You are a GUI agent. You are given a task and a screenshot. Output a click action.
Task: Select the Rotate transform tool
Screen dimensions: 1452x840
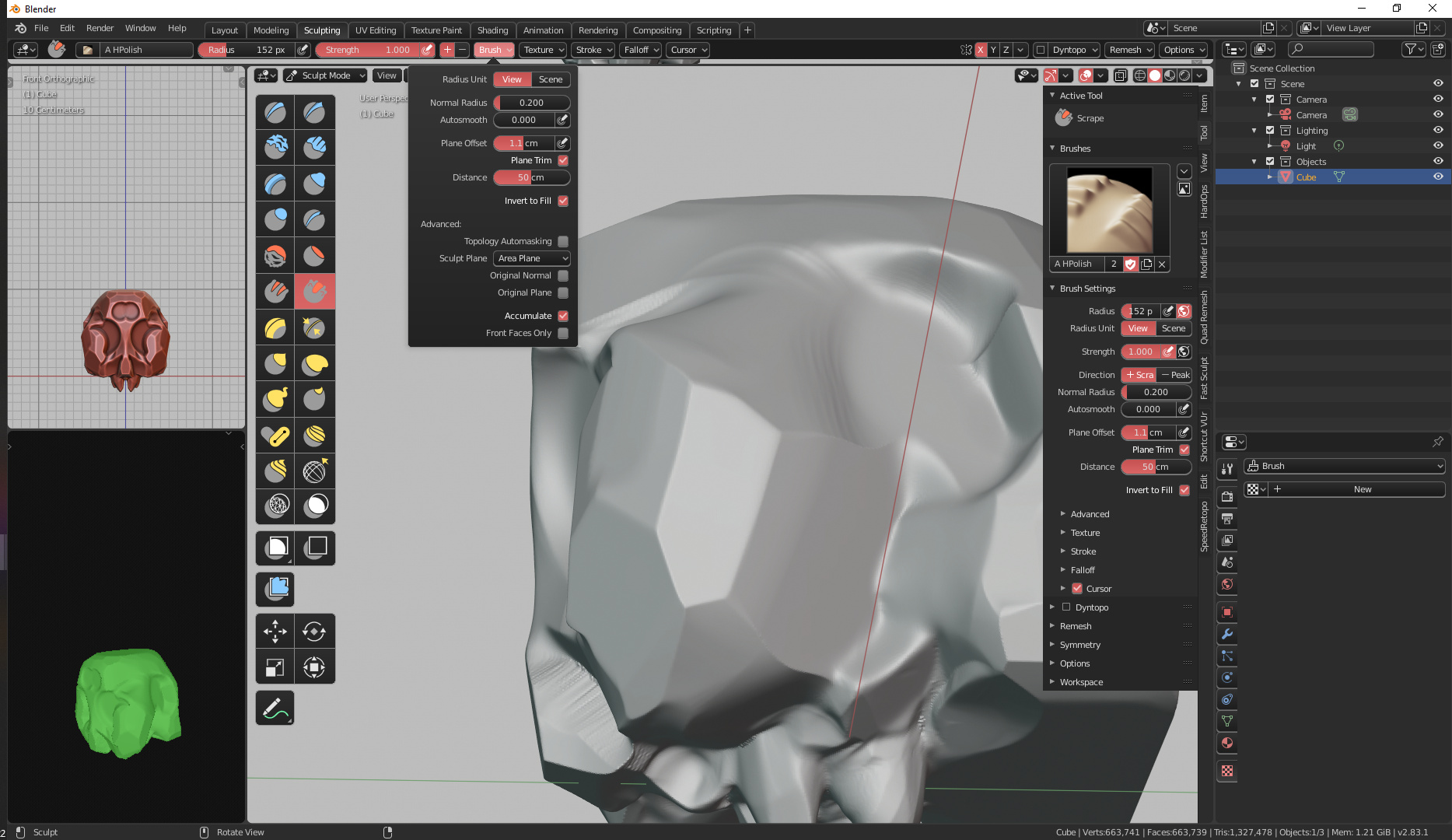click(x=314, y=631)
